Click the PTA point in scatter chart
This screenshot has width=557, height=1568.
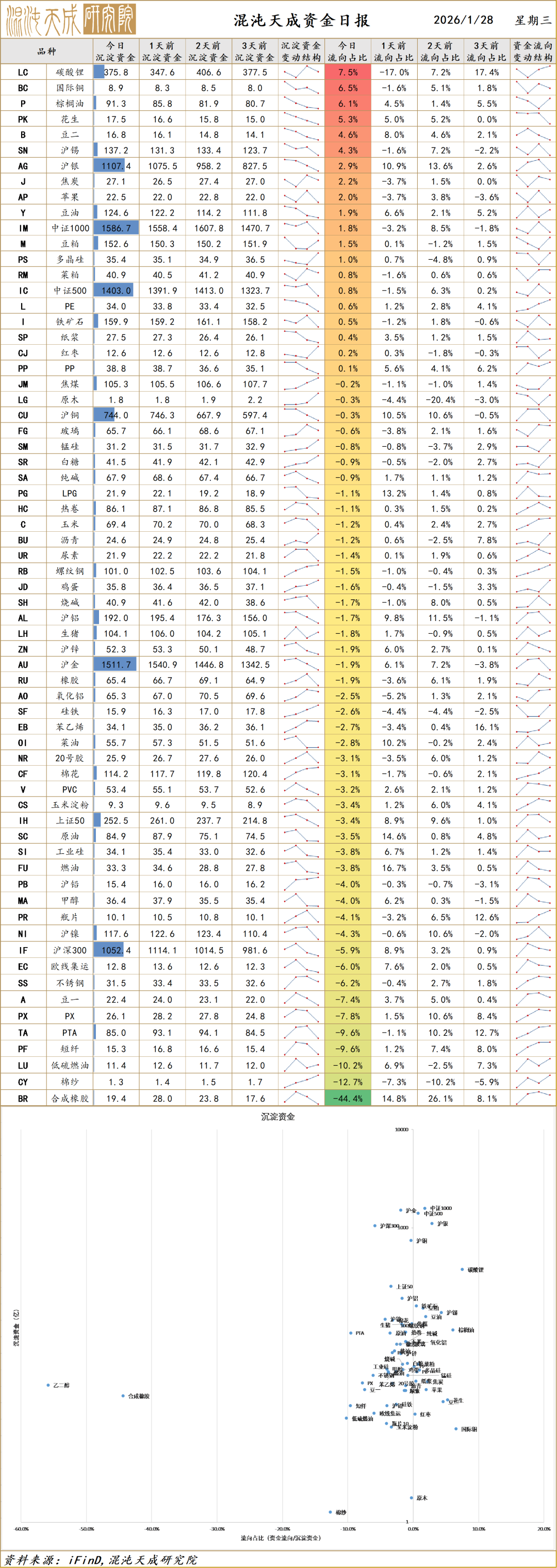click(x=351, y=1333)
